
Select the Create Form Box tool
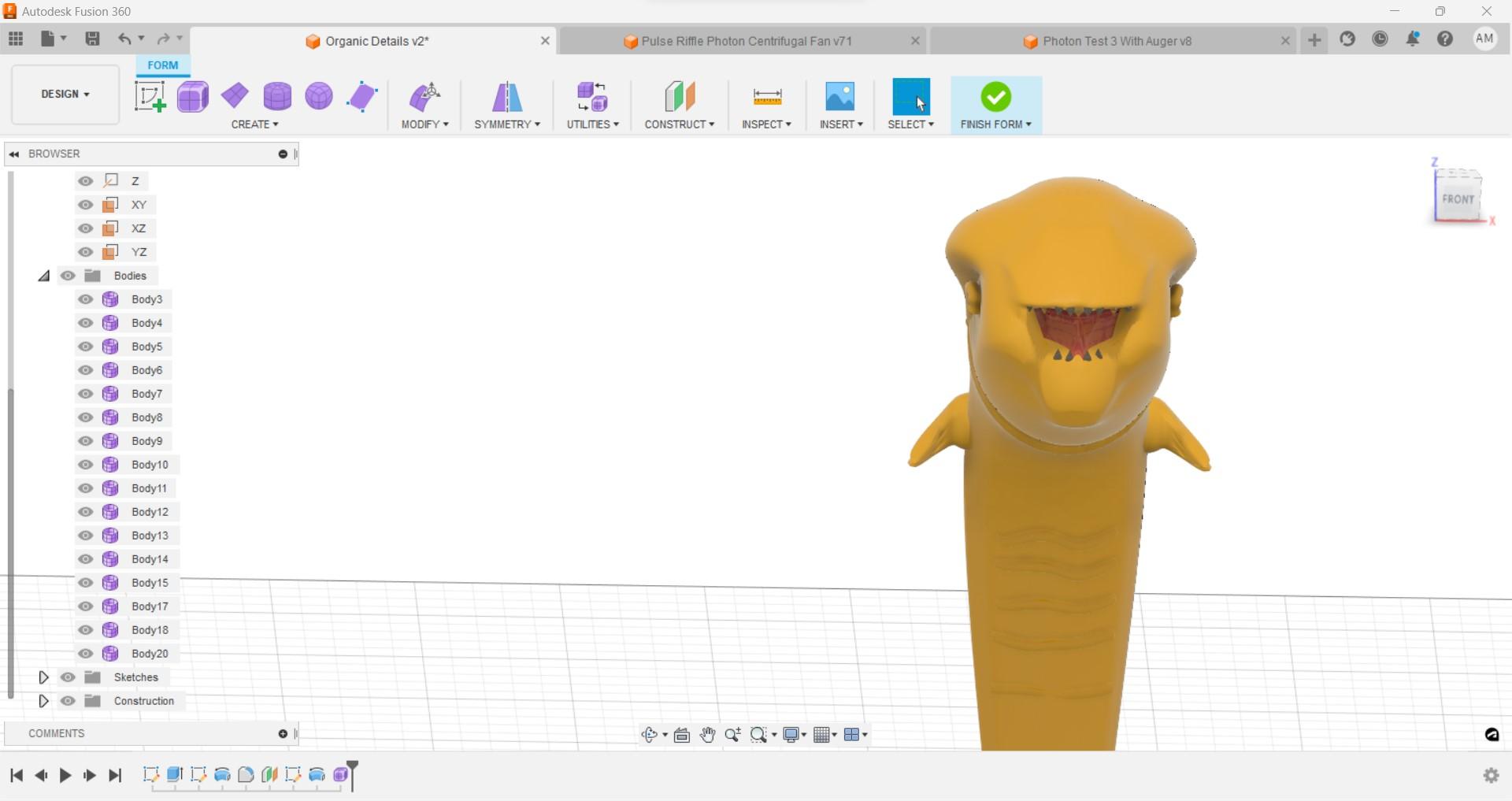point(193,97)
